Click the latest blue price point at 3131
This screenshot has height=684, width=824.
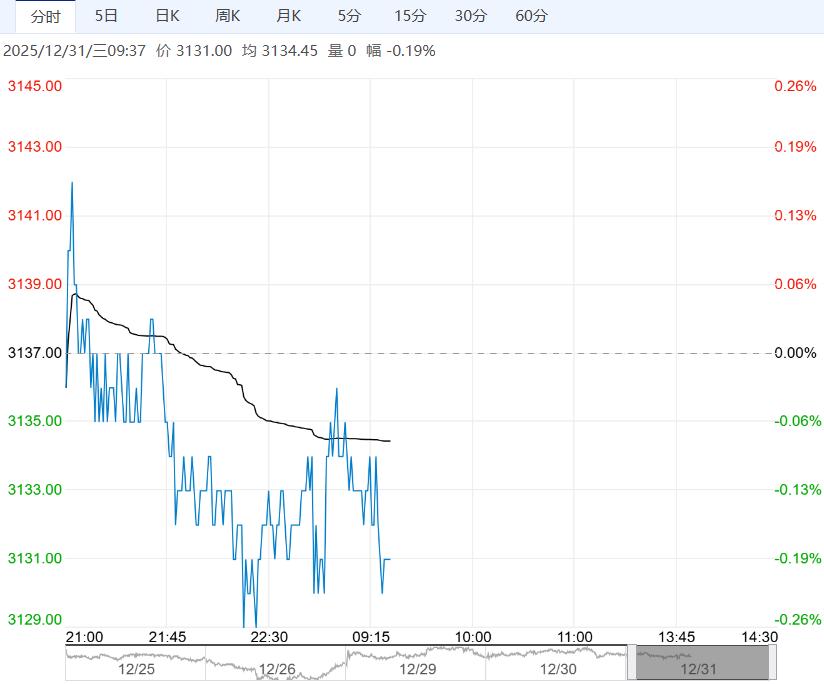point(388,559)
